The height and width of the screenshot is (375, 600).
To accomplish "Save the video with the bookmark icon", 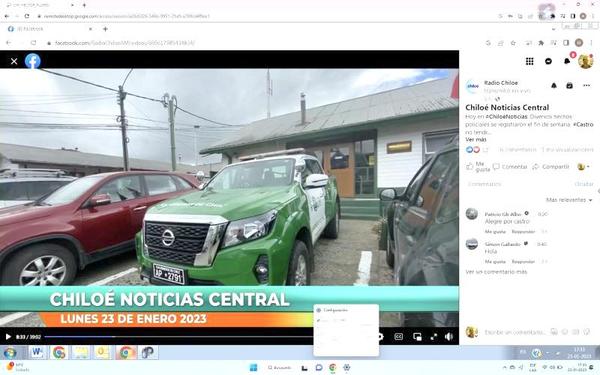I will pos(570,86).
